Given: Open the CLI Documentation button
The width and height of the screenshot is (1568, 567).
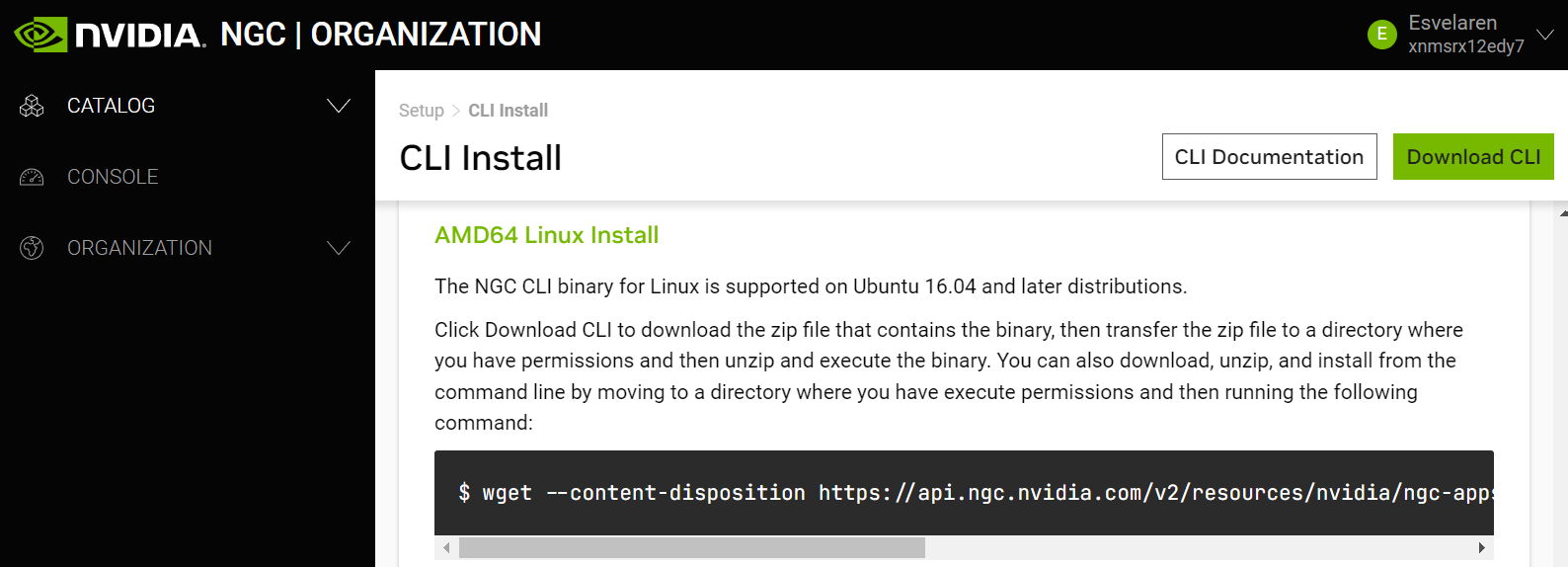Looking at the screenshot, I should [x=1269, y=157].
